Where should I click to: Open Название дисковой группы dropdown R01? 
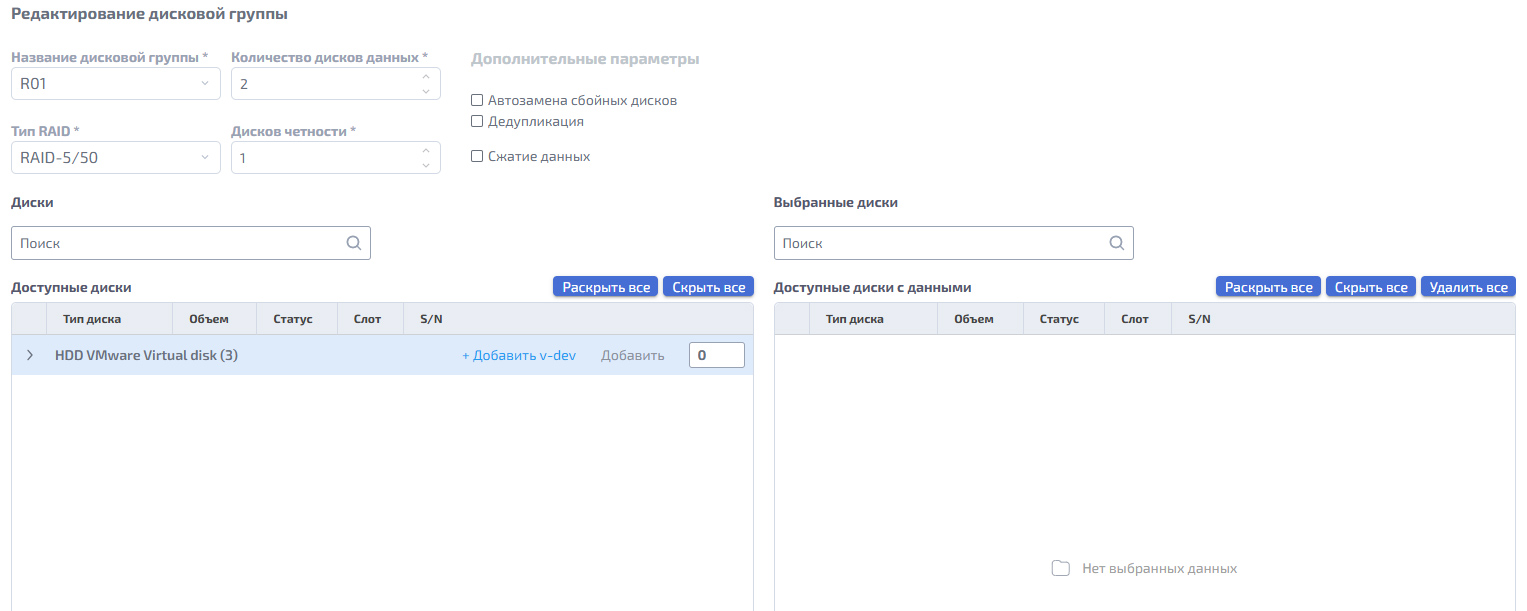tap(116, 84)
